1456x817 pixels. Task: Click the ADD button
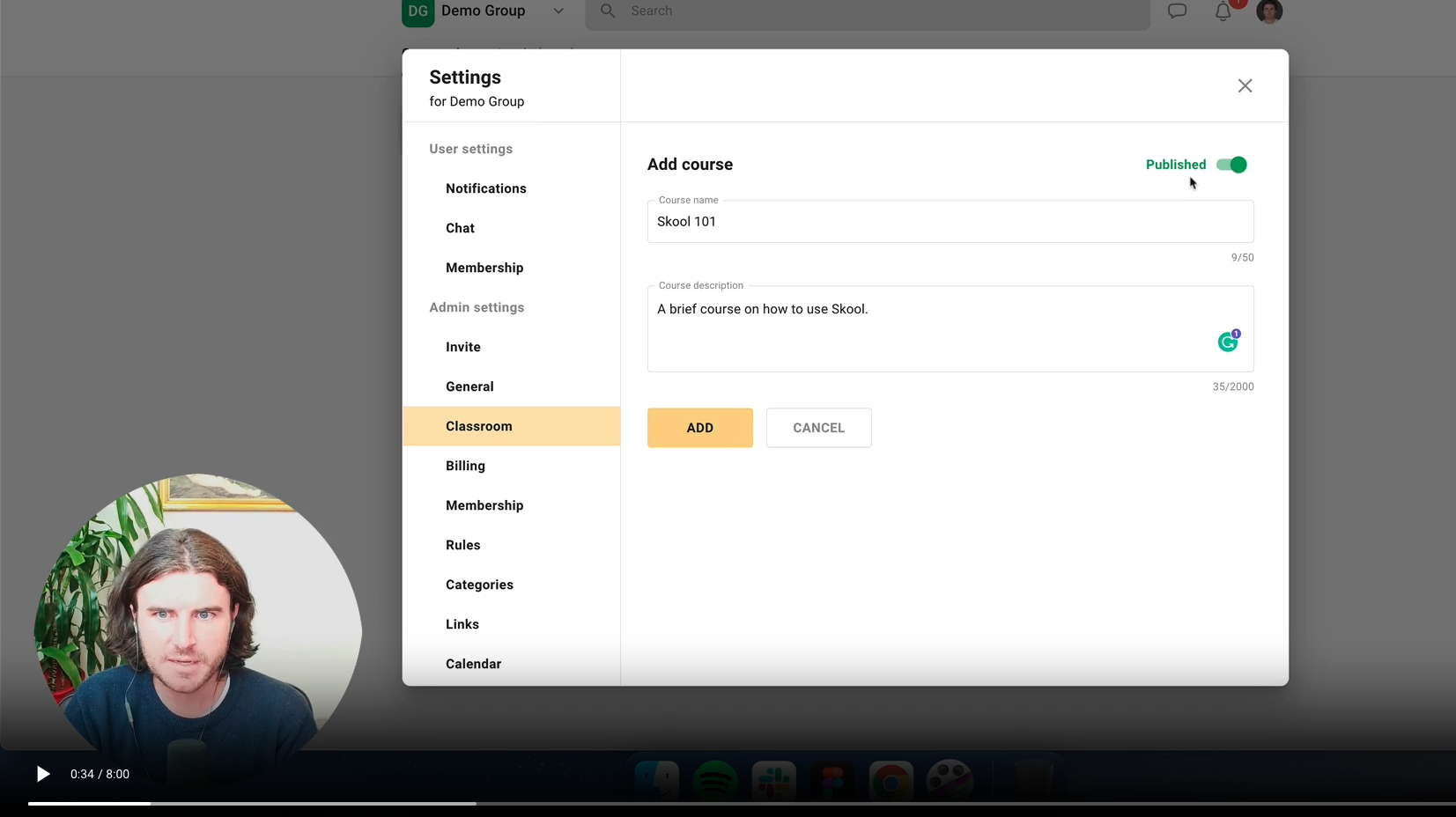tap(700, 428)
